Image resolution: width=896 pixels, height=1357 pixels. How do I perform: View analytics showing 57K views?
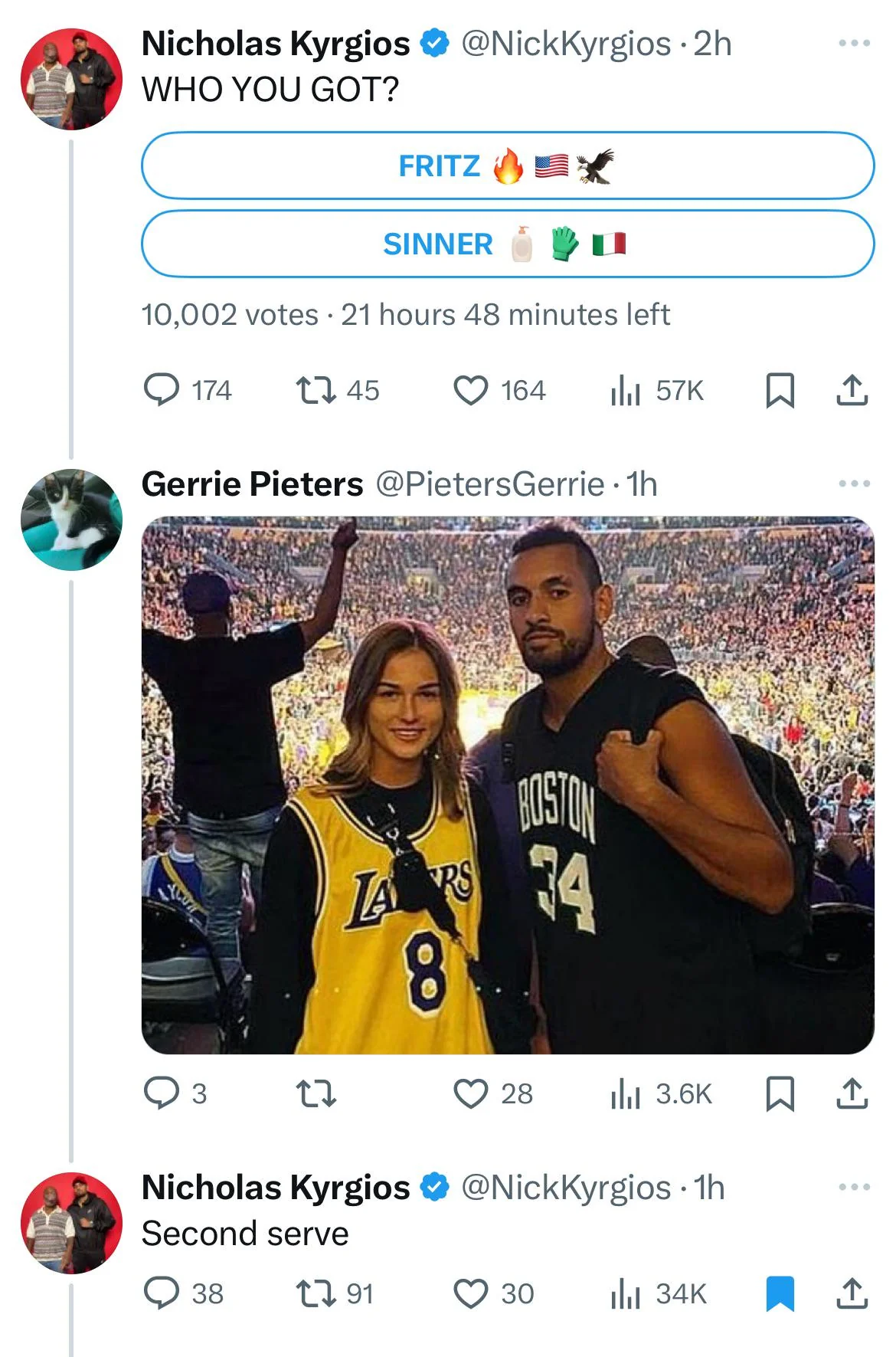[x=657, y=391]
